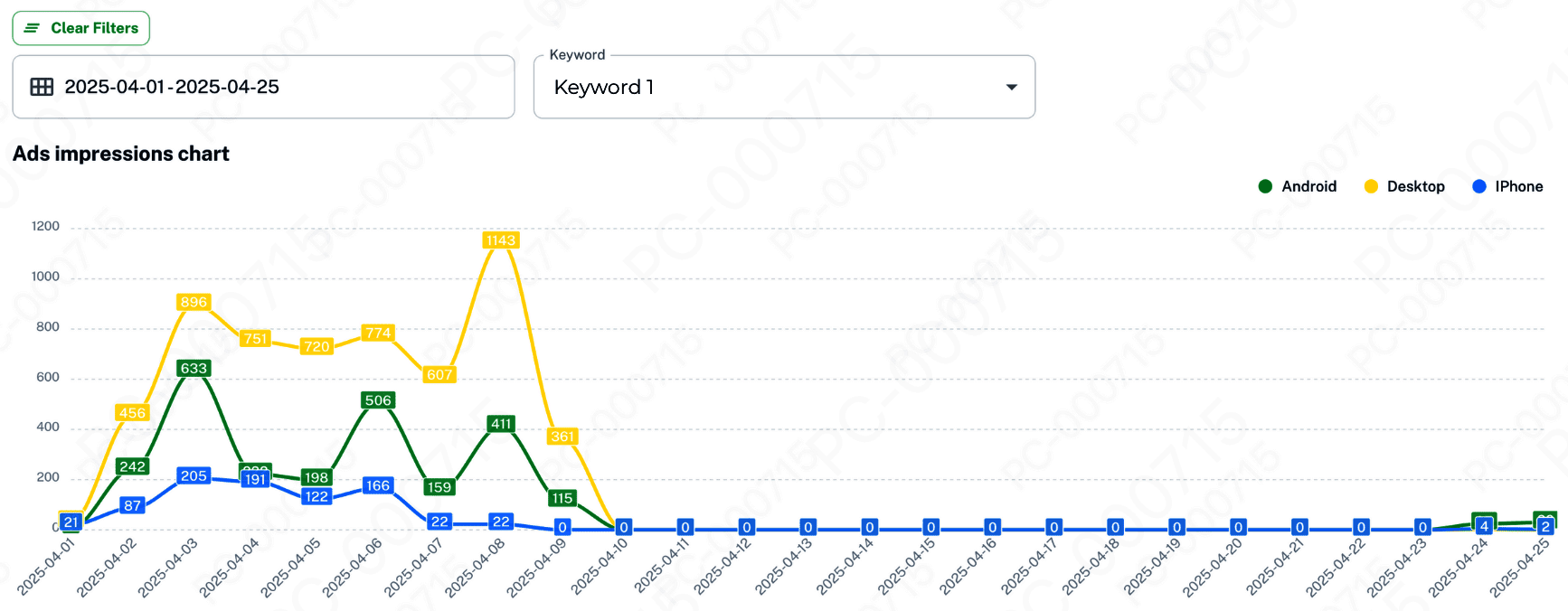Click the blue IPhone legend dot
Image resolution: width=1568 pixels, height=611 pixels.
tap(1479, 186)
